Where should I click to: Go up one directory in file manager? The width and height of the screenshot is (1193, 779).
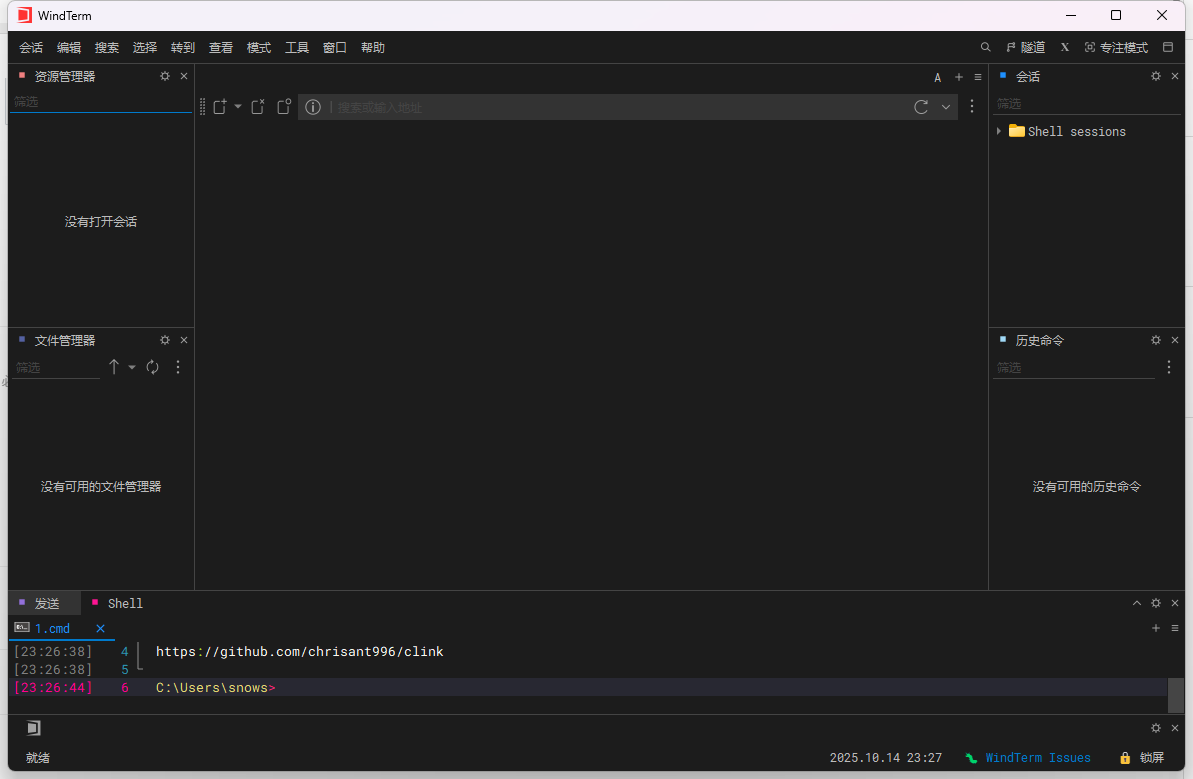114,367
